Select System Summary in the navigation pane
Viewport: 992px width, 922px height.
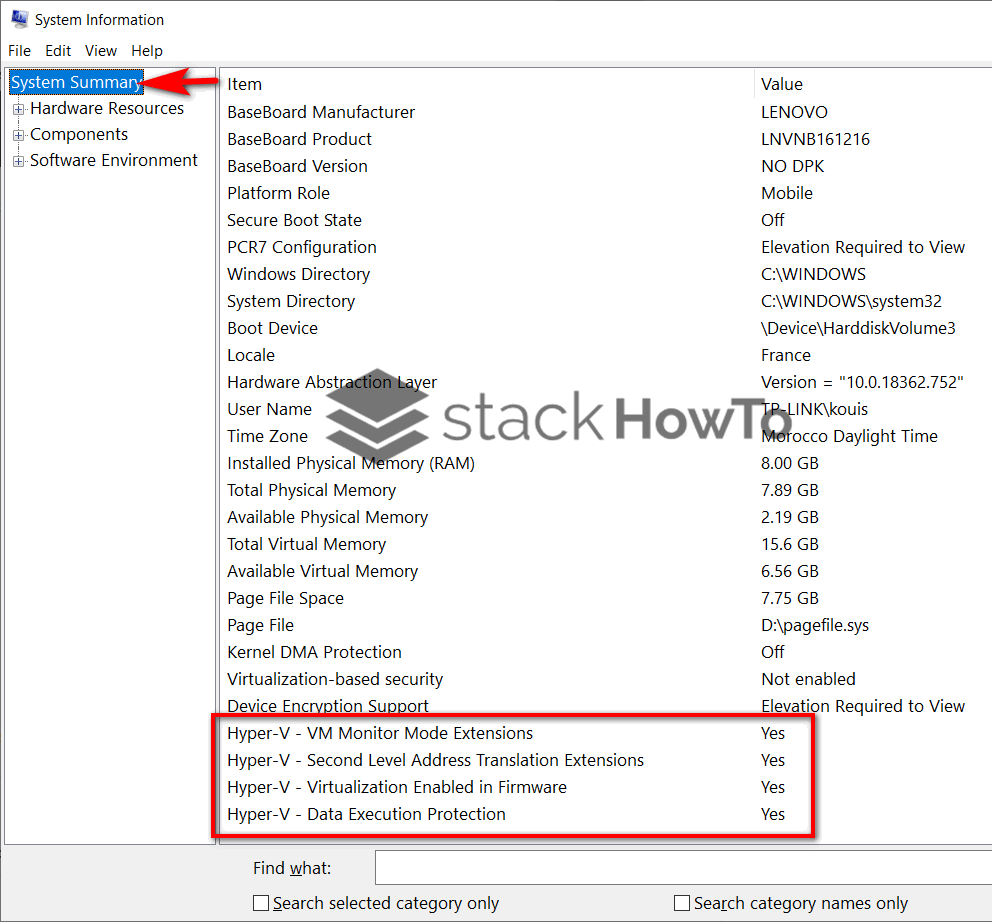[x=75, y=82]
